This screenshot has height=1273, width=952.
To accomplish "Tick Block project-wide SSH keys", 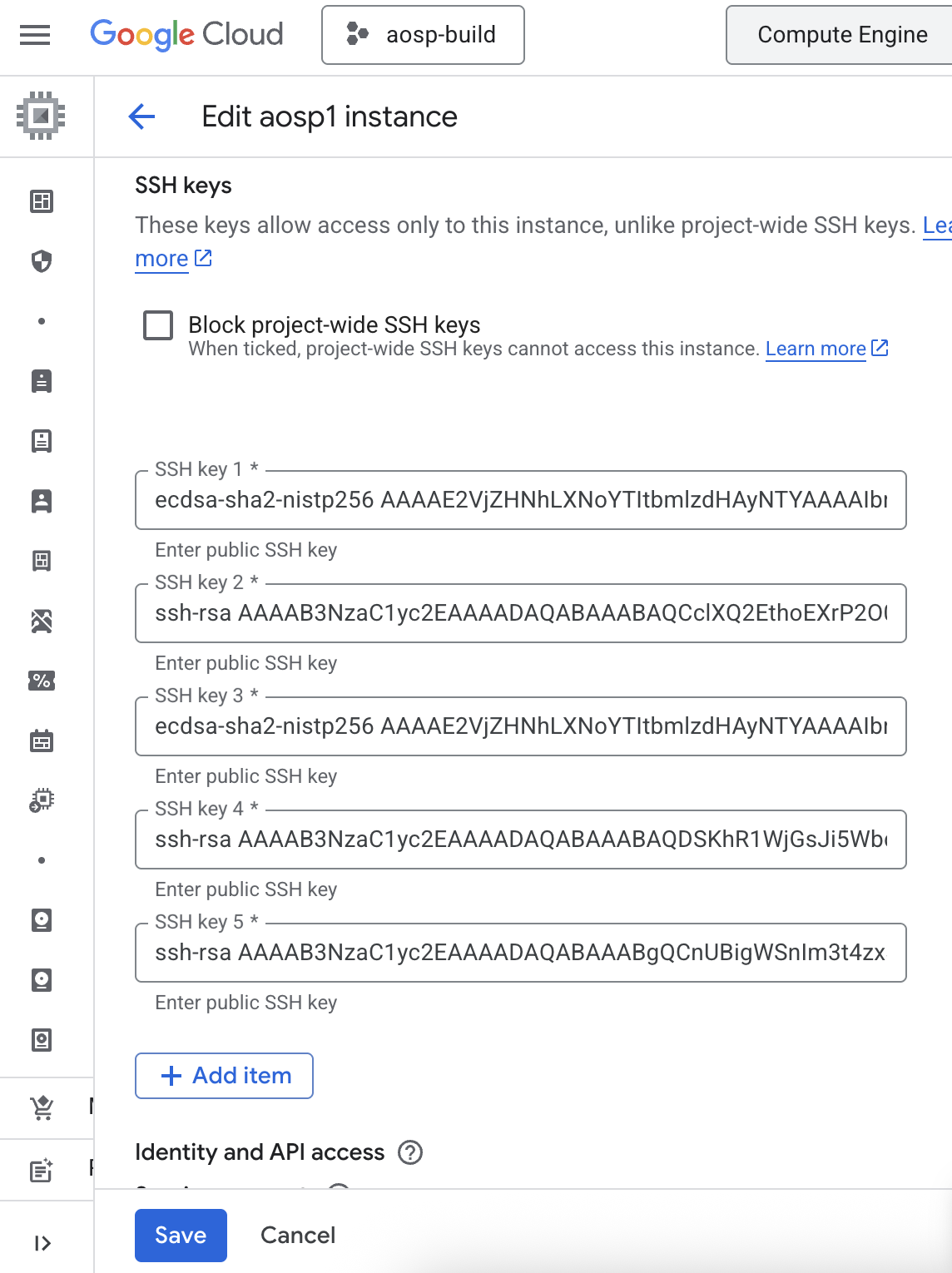I will (157, 325).
